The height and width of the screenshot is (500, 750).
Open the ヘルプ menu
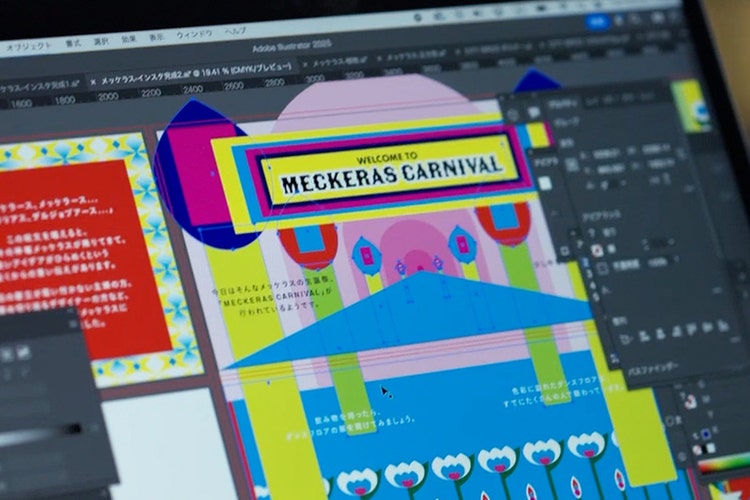[235, 31]
